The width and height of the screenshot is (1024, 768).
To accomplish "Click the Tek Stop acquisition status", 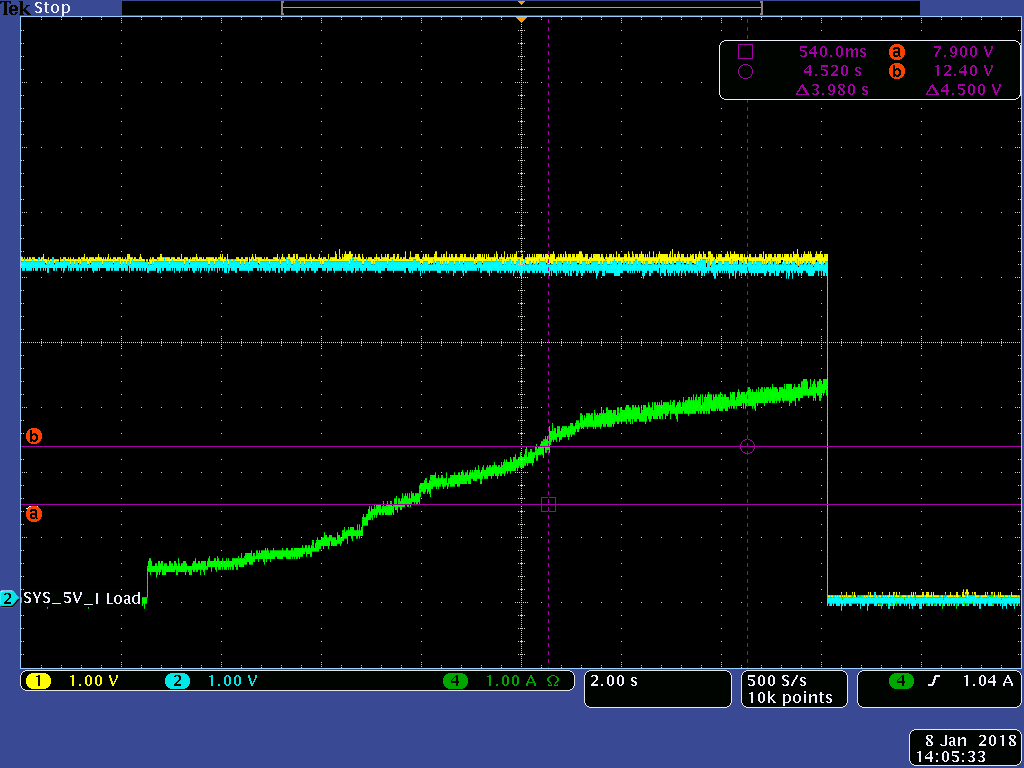I will click(36, 8).
